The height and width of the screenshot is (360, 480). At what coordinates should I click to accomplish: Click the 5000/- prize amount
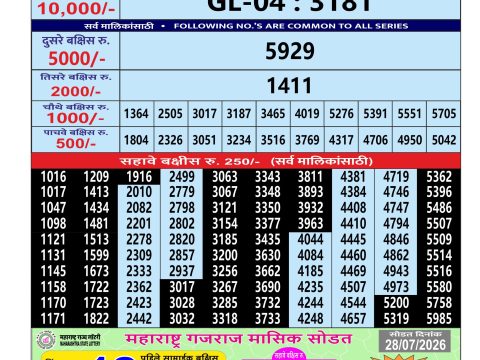77,59
